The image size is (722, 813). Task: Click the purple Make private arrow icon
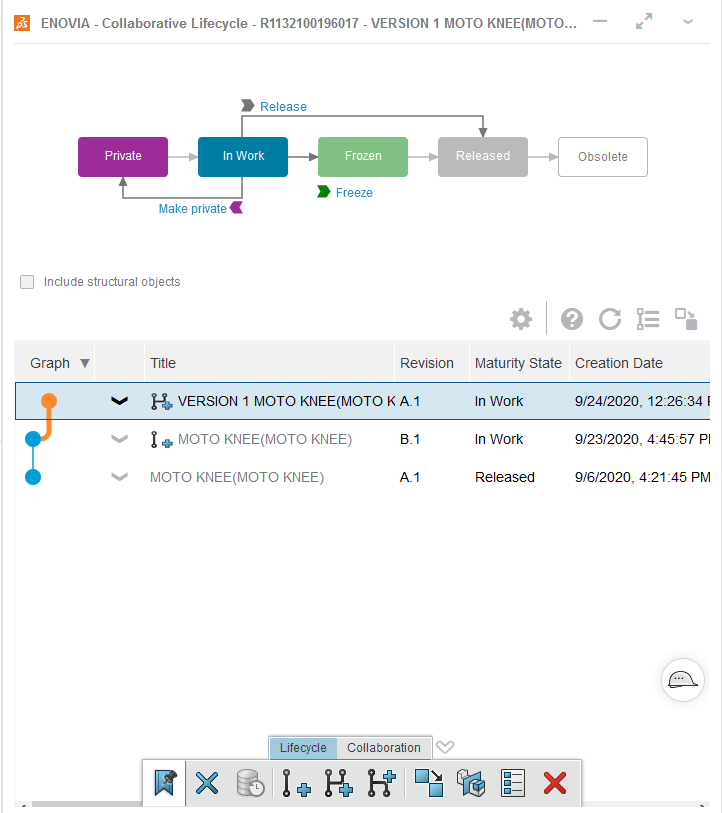[x=237, y=207]
